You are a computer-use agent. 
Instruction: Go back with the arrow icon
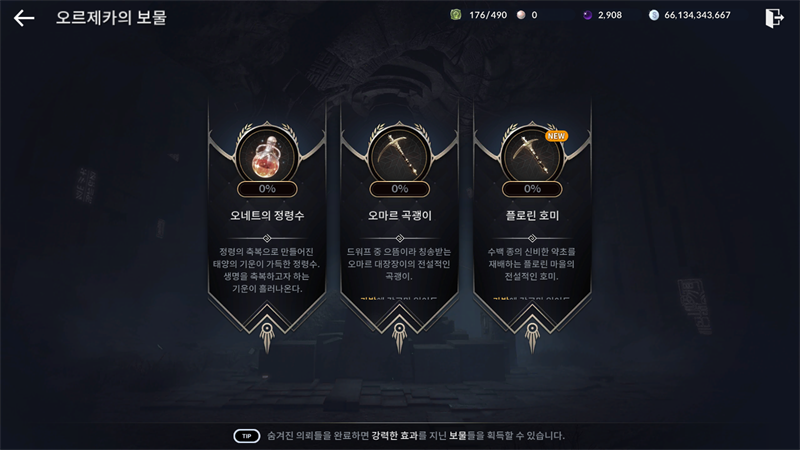(x=24, y=18)
